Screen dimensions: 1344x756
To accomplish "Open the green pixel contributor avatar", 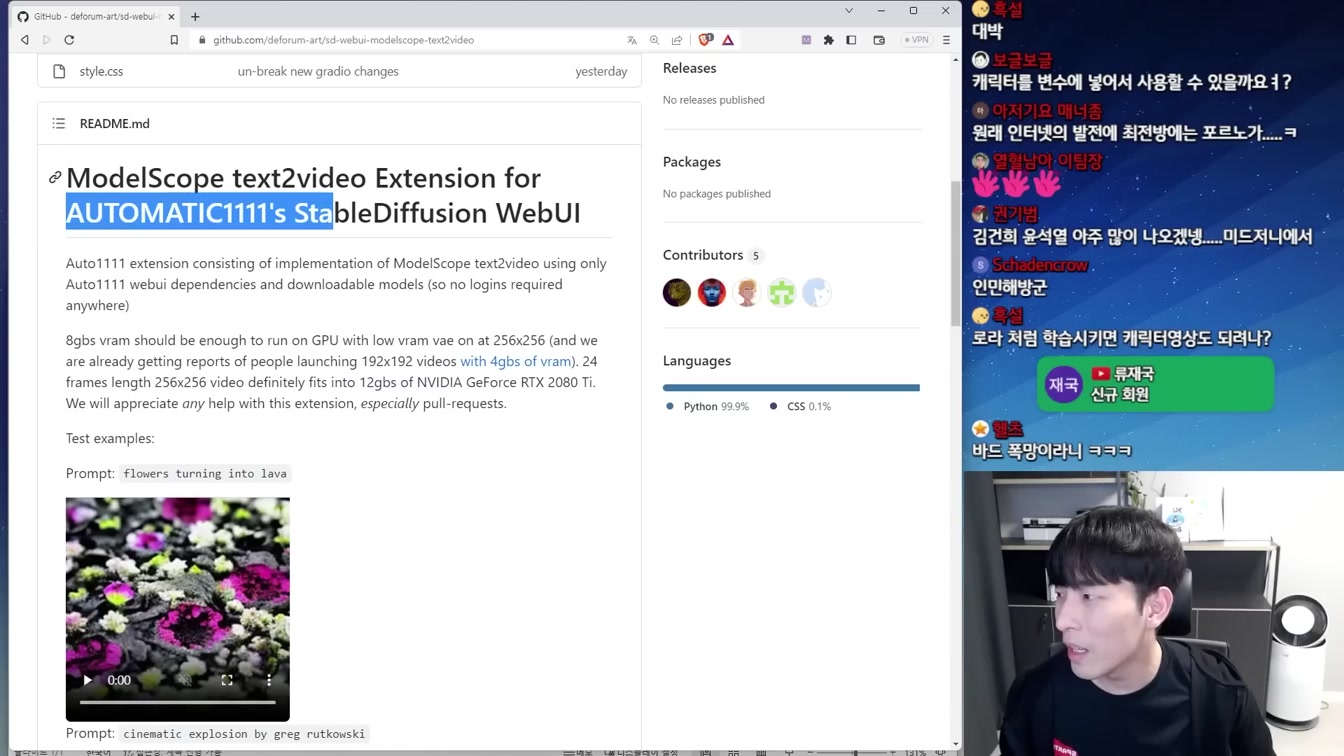I will tap(782, 292).
